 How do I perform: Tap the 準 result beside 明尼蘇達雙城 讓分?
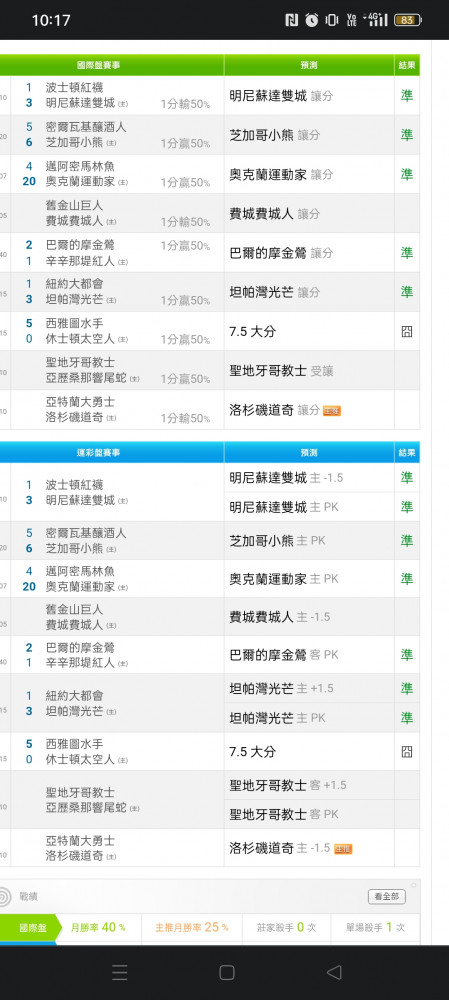coord(407,96)
